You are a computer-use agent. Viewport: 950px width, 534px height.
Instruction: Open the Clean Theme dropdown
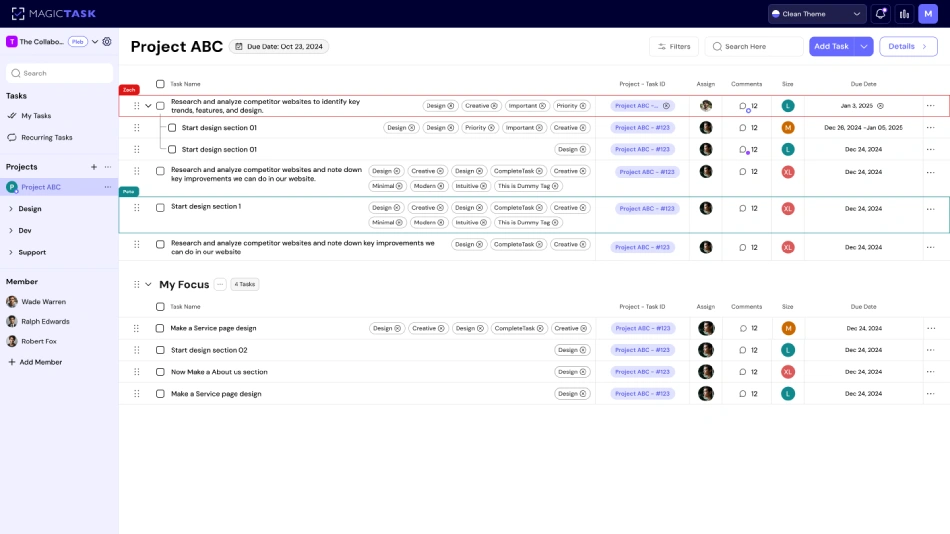816,14
